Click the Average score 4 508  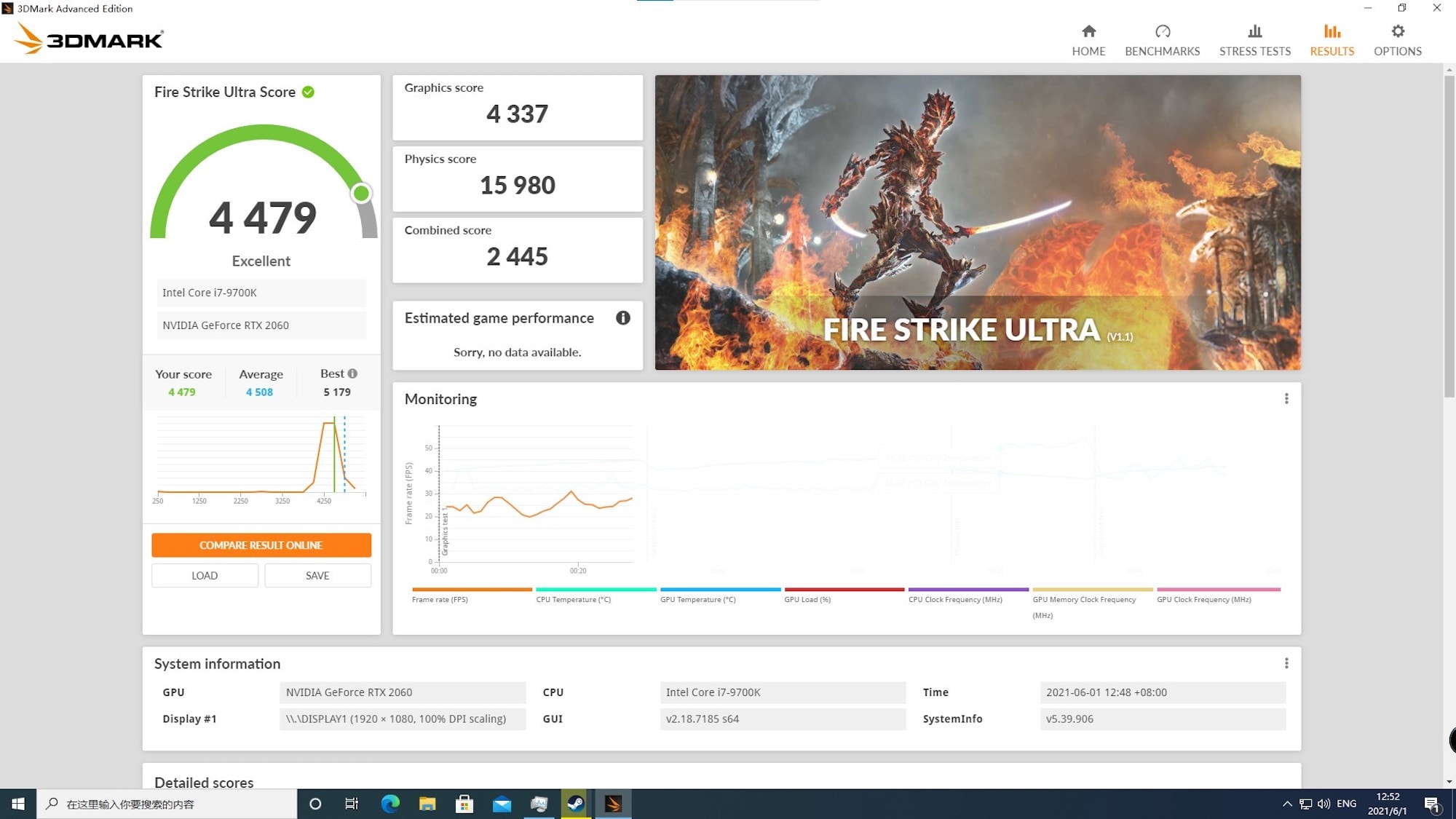259,392
